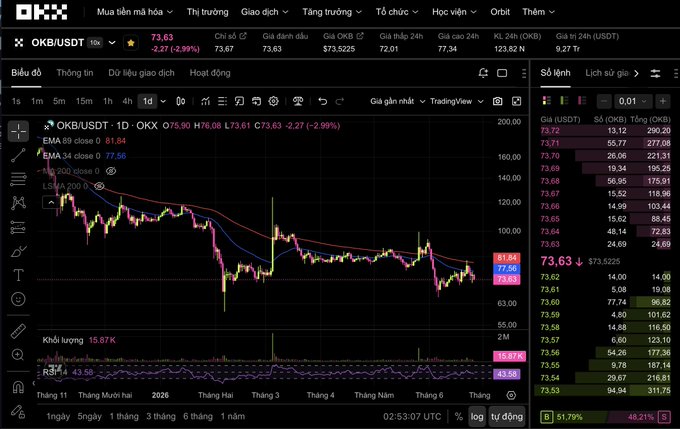Set chart range to '1 năm'
Screen dimensions: 680x429
coord(232,416)
